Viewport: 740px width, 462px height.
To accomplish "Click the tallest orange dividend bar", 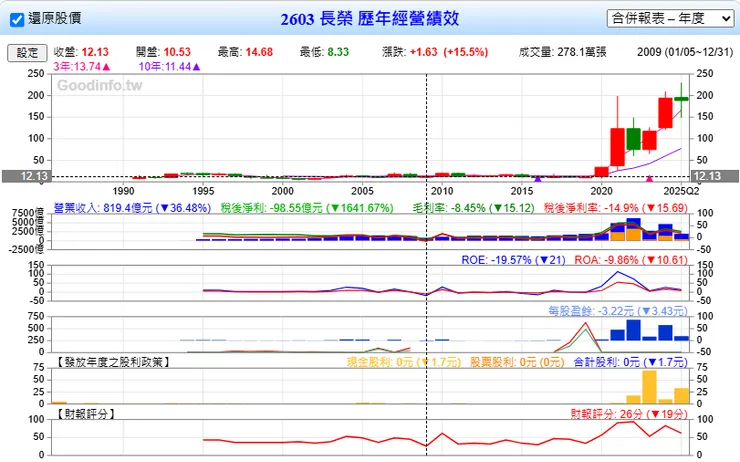I will click(649, 387).
